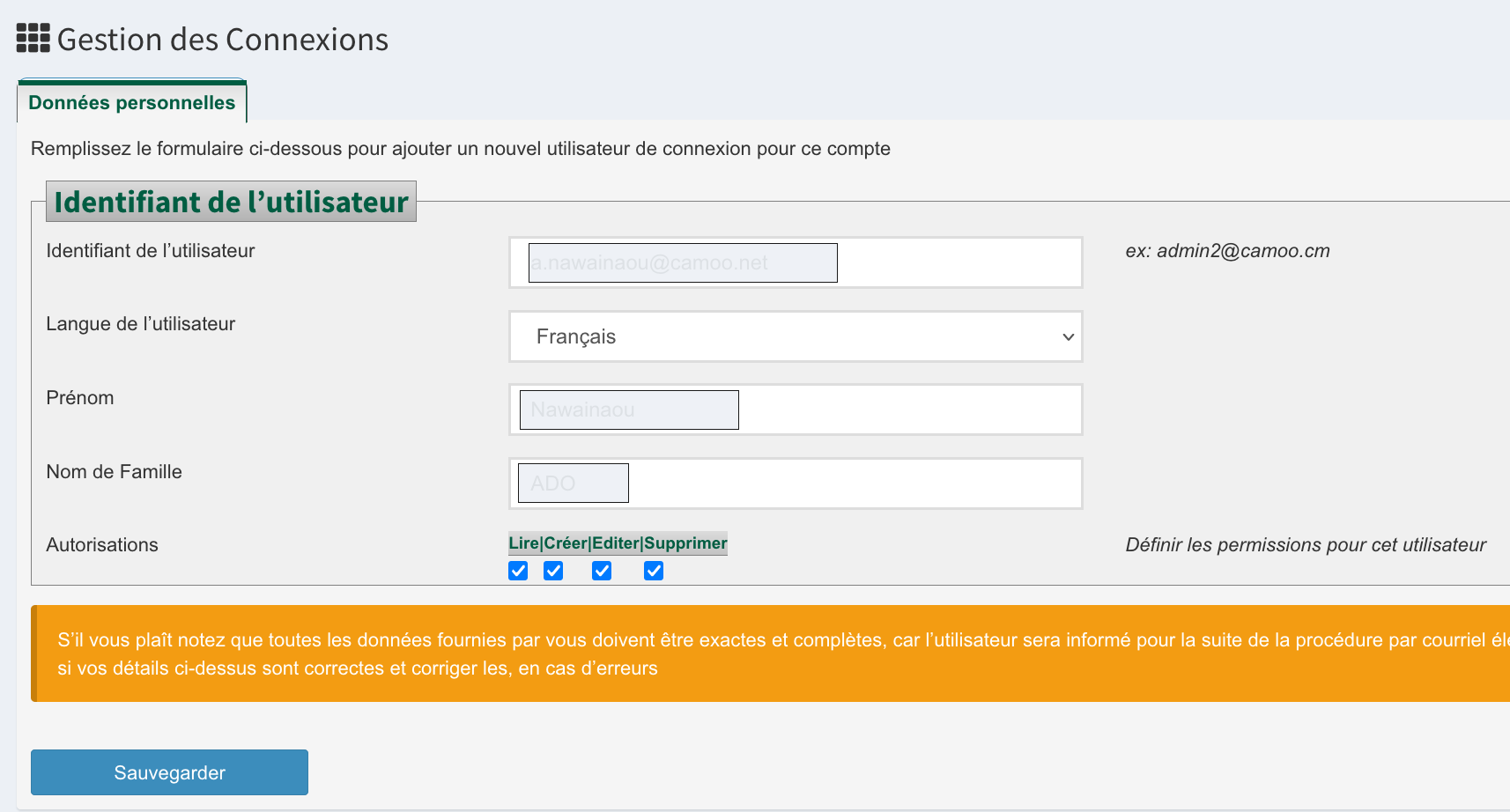Toggle the Lire permission checkbox
1510x812 pixels.
coord(518,571)
